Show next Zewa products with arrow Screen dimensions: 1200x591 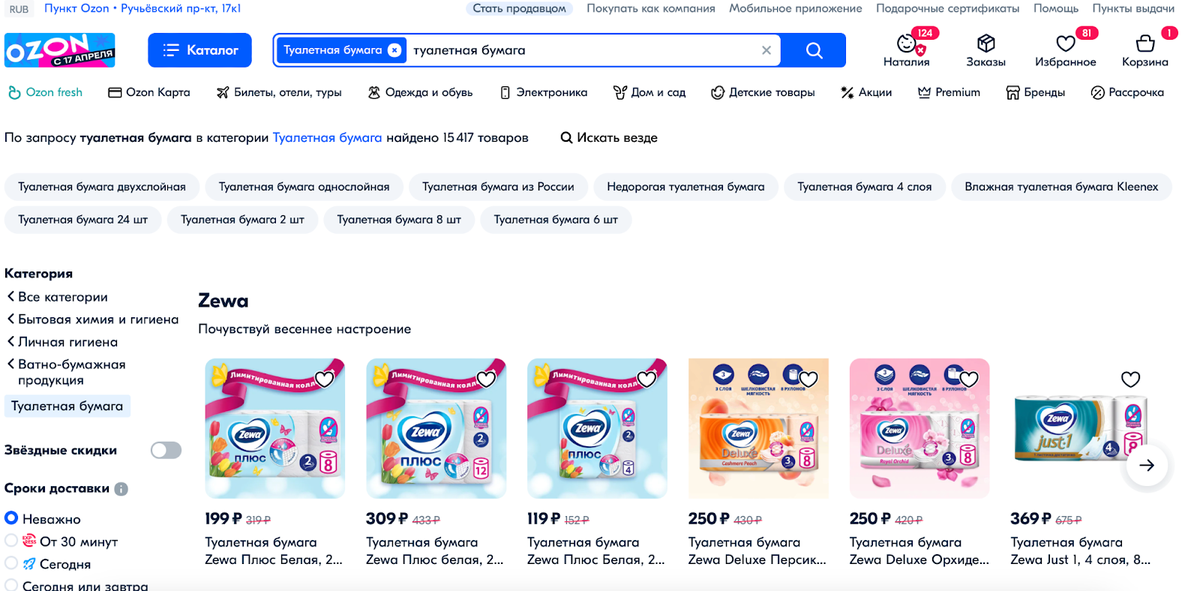[x=1147, y=465]
